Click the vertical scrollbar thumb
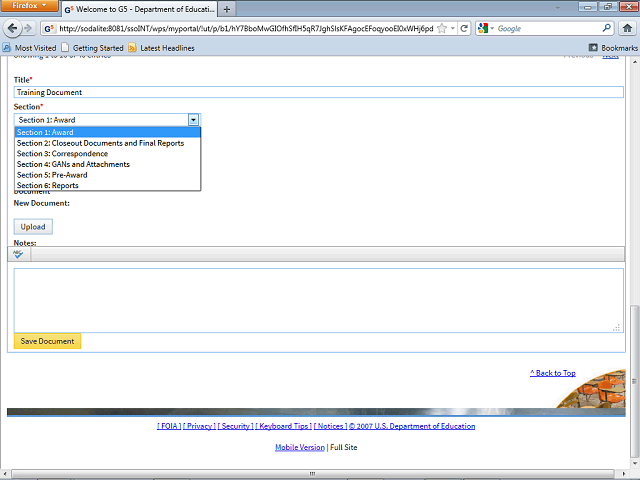Screen dimensions: 640x480 click(x=634, y=381)
